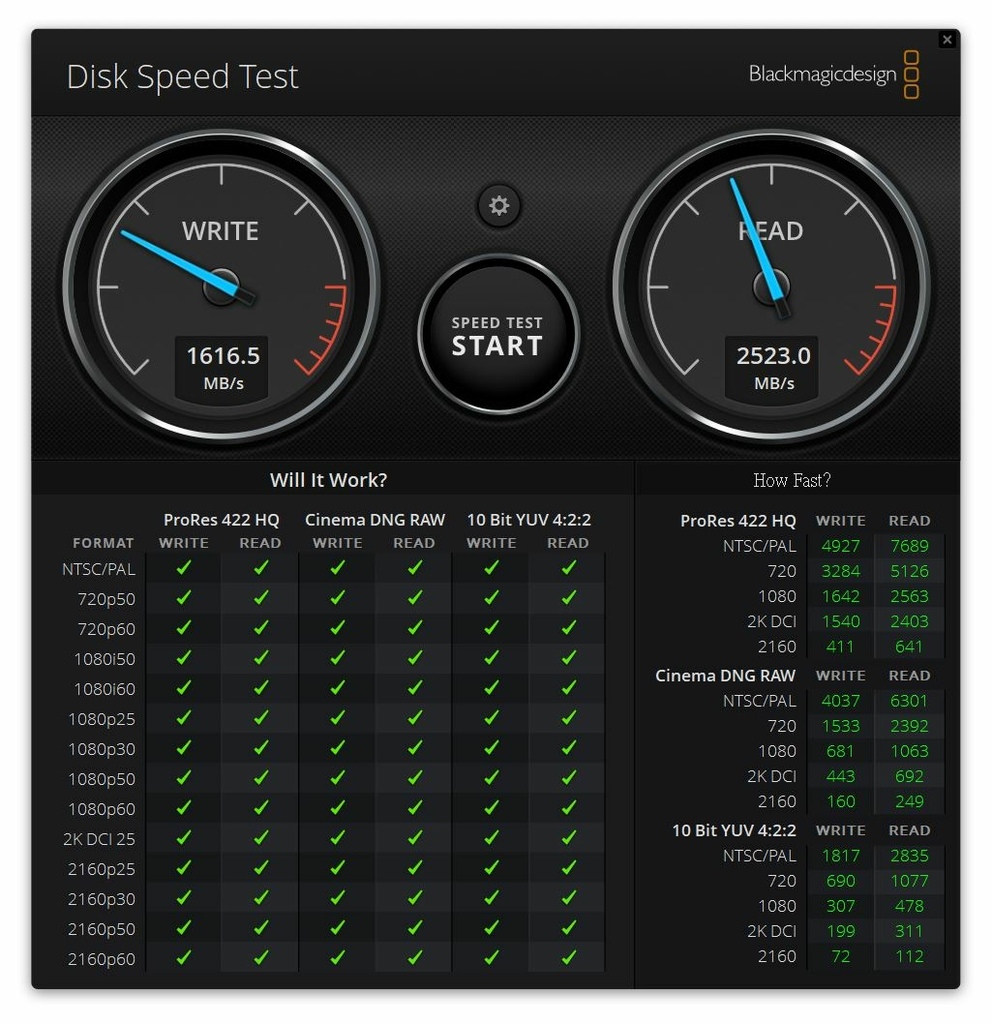
Task: Select the 1080p30 format row label
Action: click(101, 749)
